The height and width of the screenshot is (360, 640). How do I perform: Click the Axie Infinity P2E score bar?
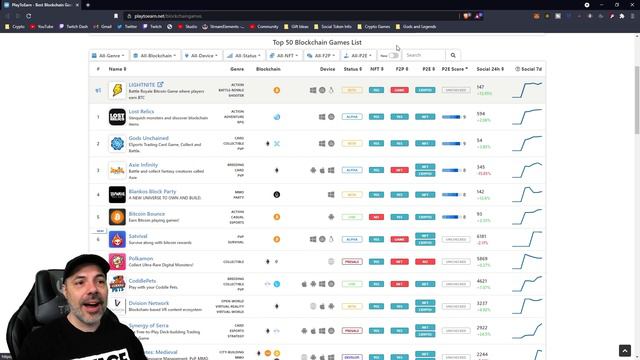pos(451,170)
